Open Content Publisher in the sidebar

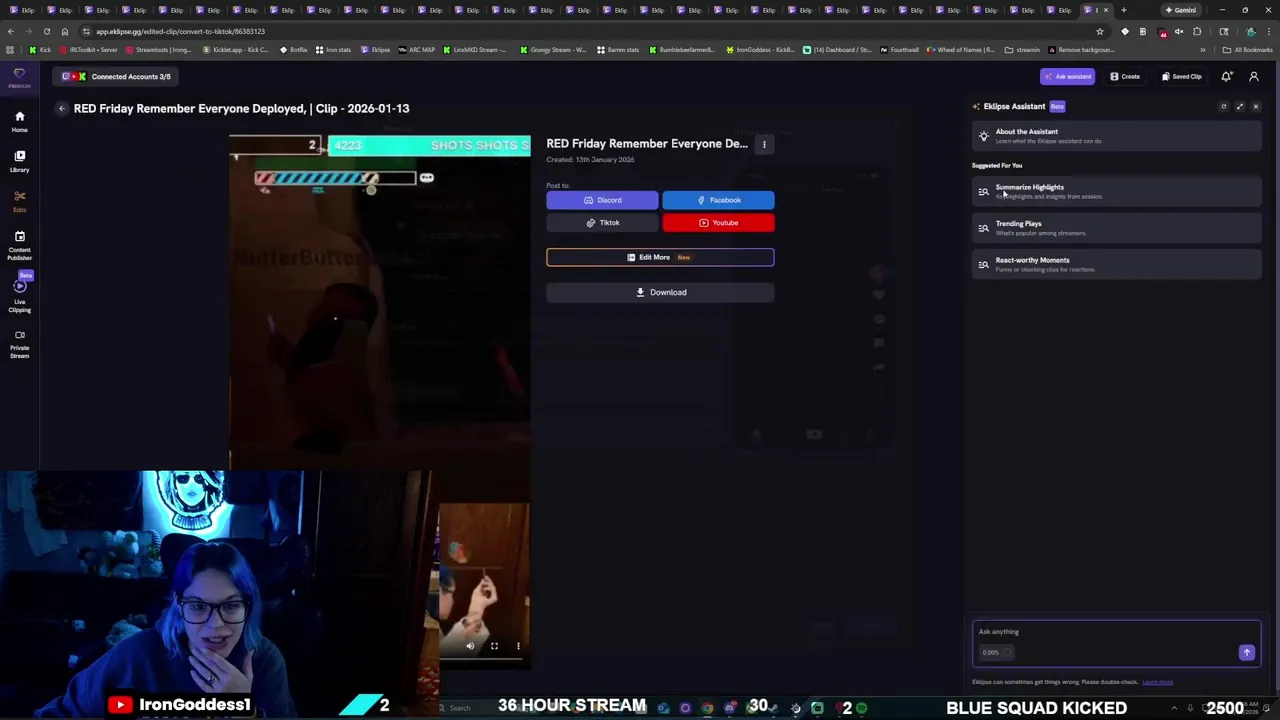19,246
